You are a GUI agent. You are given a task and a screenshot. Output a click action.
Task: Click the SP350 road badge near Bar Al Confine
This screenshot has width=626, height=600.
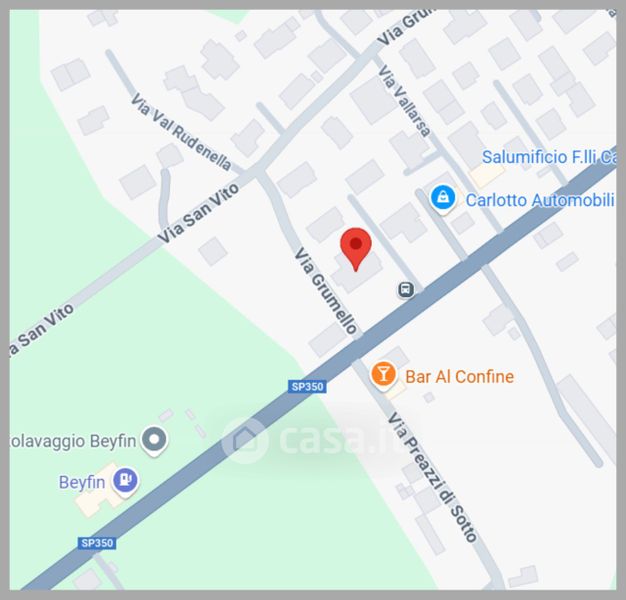coord(307,386)
